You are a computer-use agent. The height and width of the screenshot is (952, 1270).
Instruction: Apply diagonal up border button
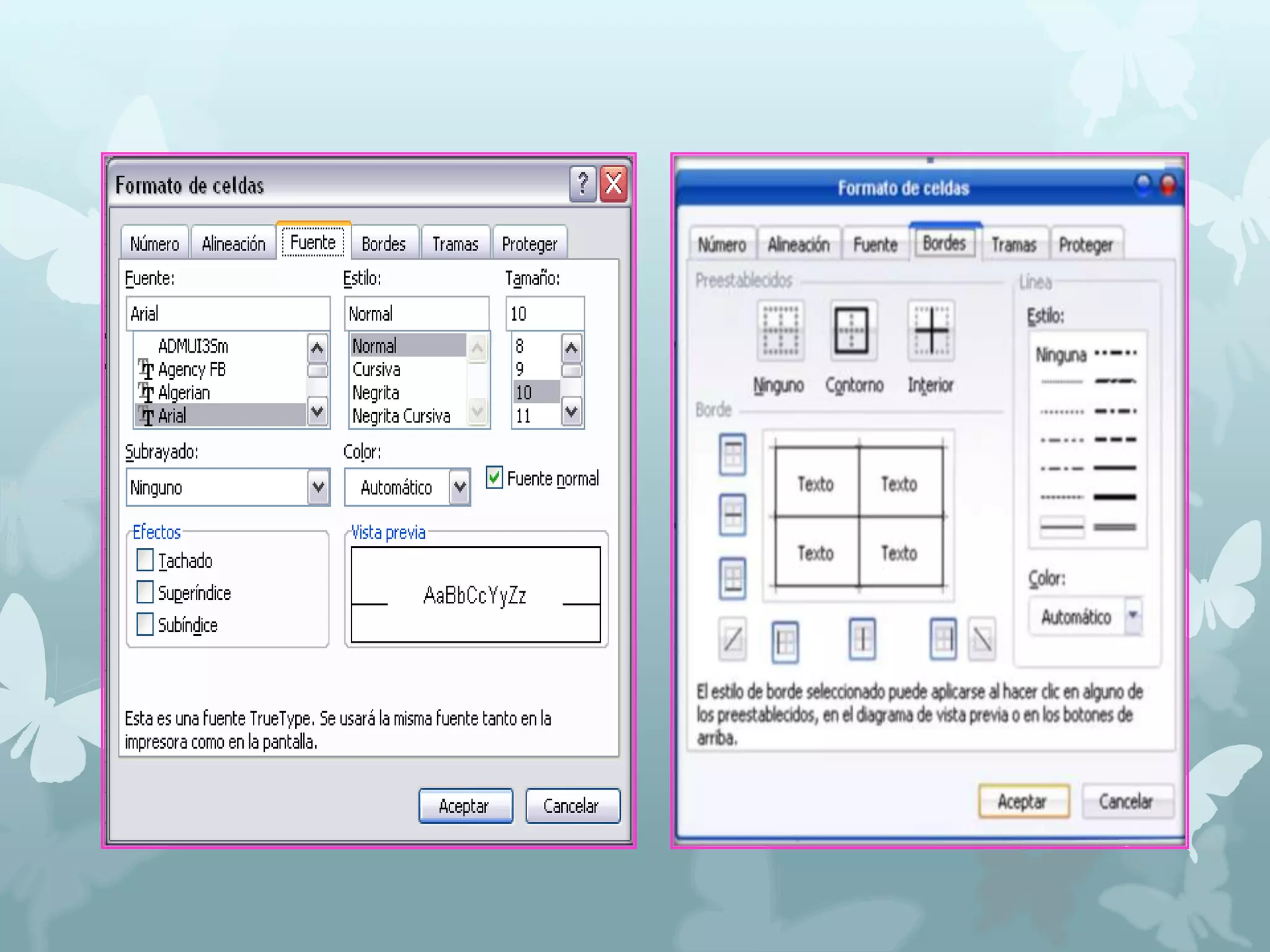click(x=732, y=639)
